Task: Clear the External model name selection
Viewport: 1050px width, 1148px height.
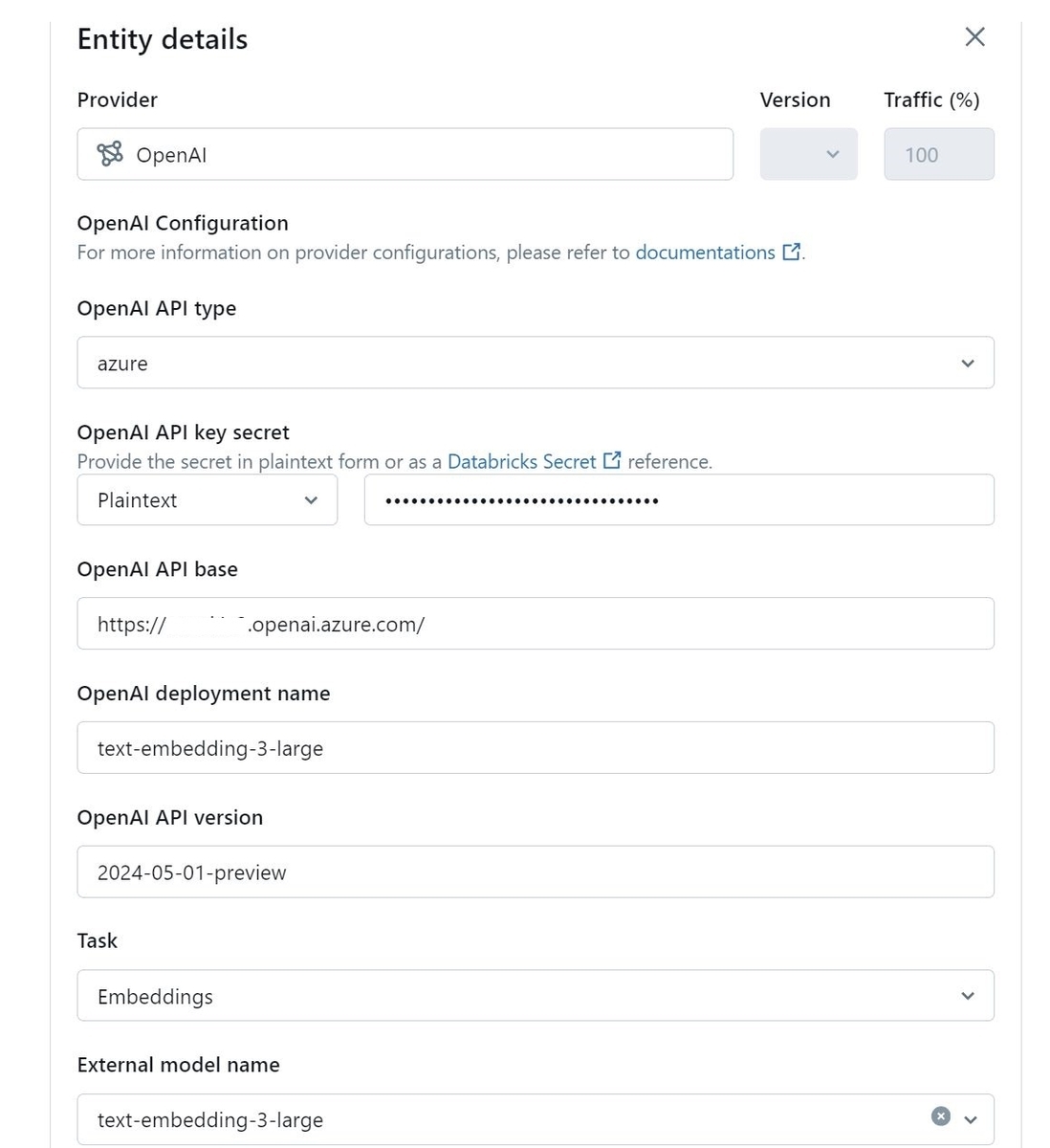Action: (942, 1116)
